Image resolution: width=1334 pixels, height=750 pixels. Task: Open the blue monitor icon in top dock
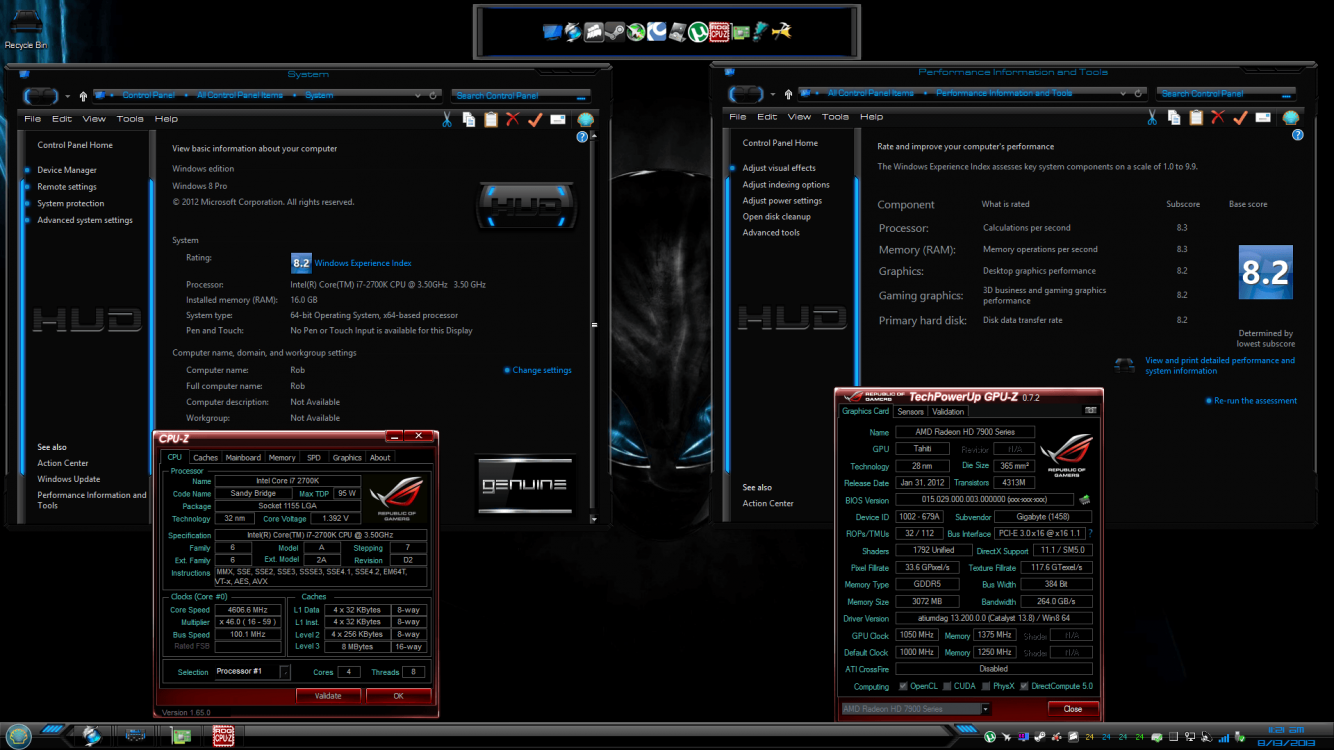coord(552,32)
